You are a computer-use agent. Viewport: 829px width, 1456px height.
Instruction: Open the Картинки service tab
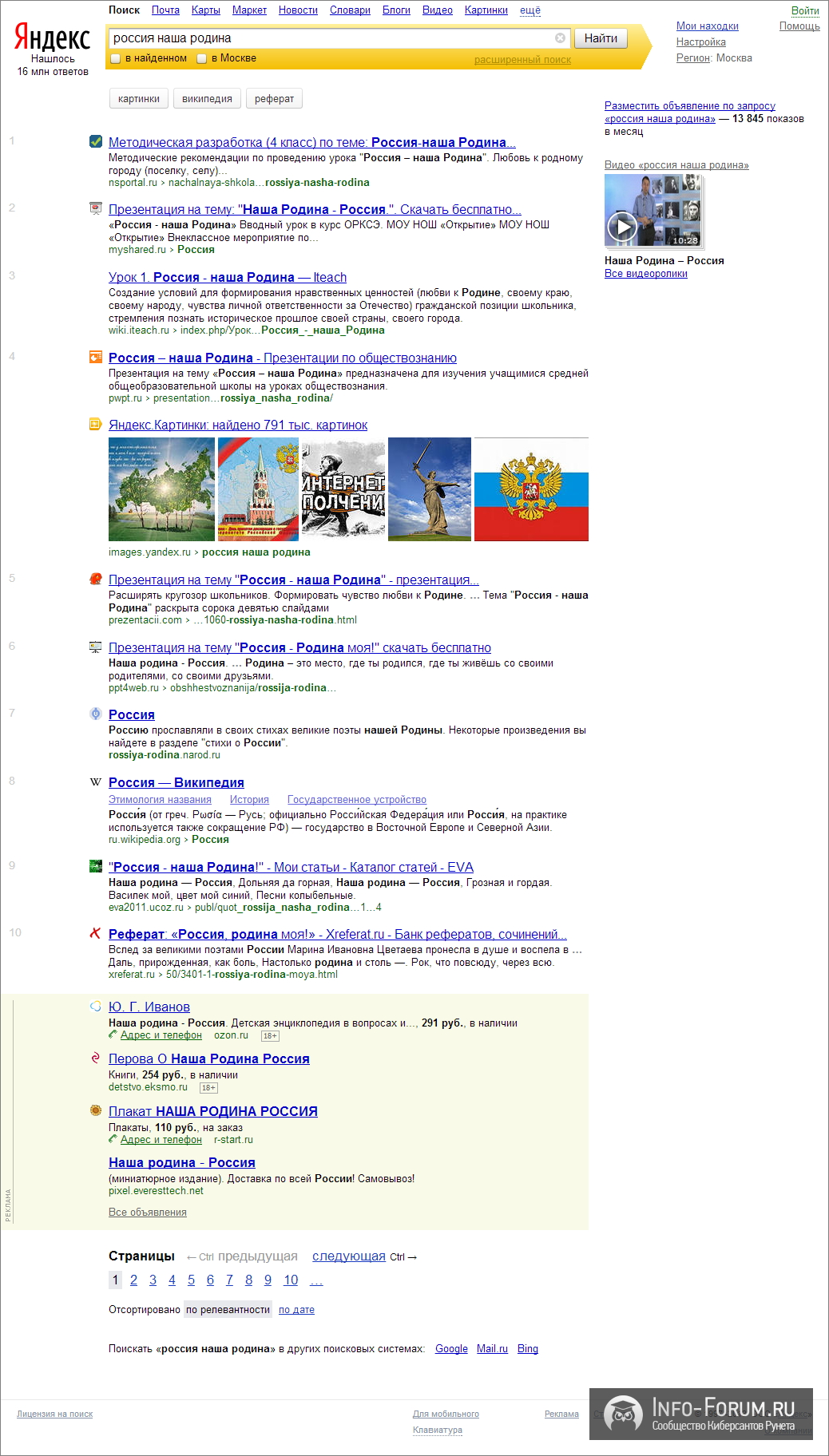[x=486, y=10]
